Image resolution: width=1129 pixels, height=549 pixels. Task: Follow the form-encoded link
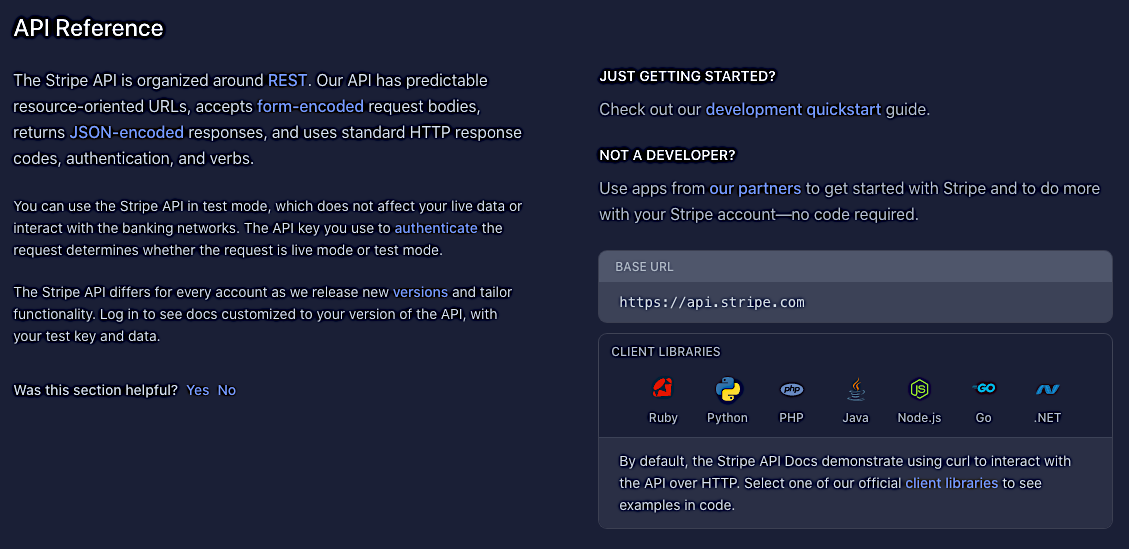tap(310, 107)
